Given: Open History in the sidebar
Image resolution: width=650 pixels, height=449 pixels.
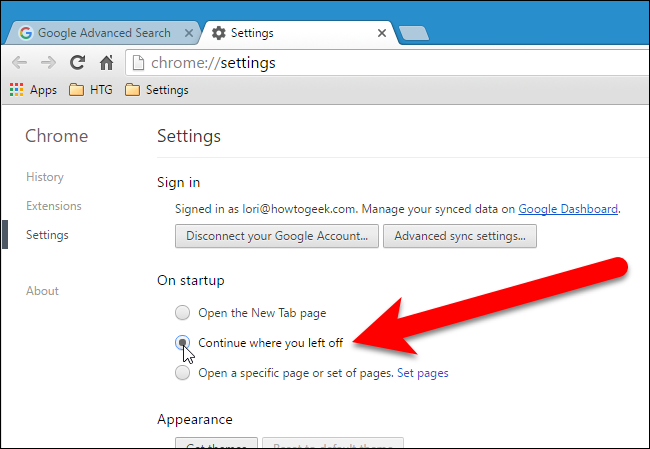Looking at the screenshot, I should [x=45, y=177].
